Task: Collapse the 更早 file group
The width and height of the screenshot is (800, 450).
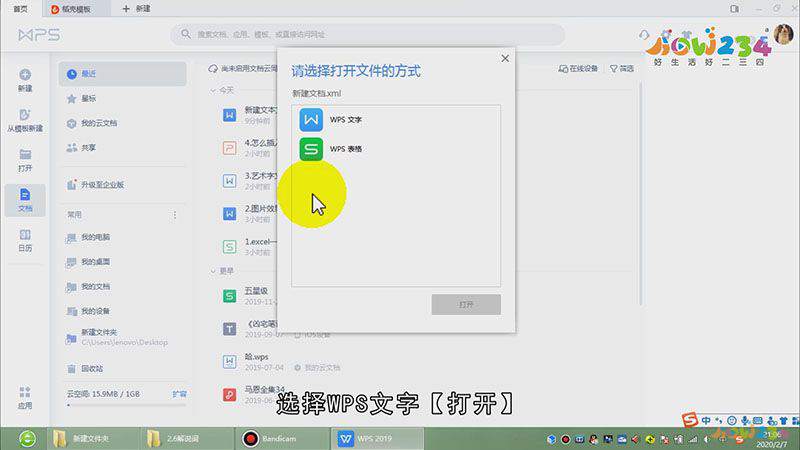Action: coord(214,271)
